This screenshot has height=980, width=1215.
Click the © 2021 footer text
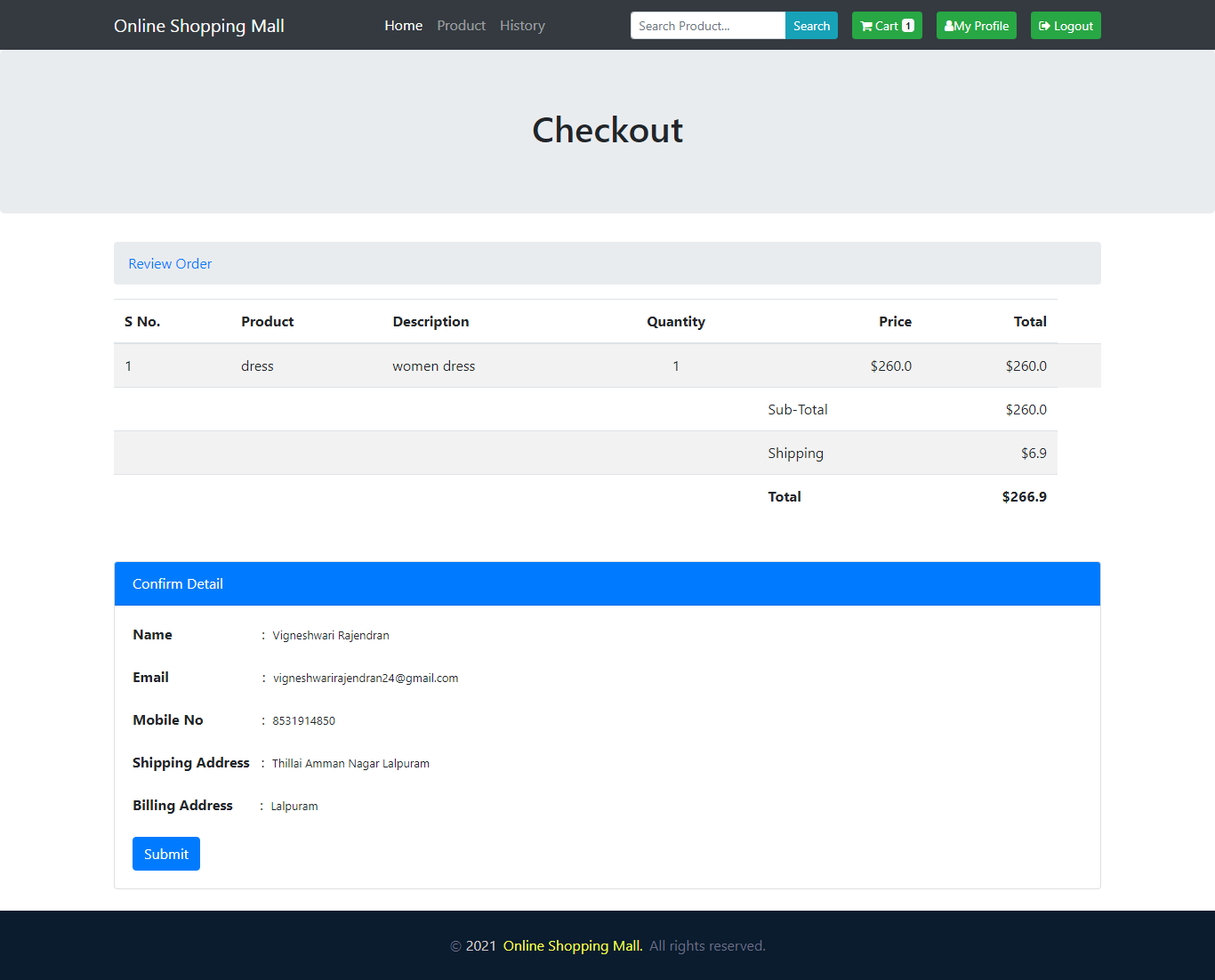click(473, 945)
